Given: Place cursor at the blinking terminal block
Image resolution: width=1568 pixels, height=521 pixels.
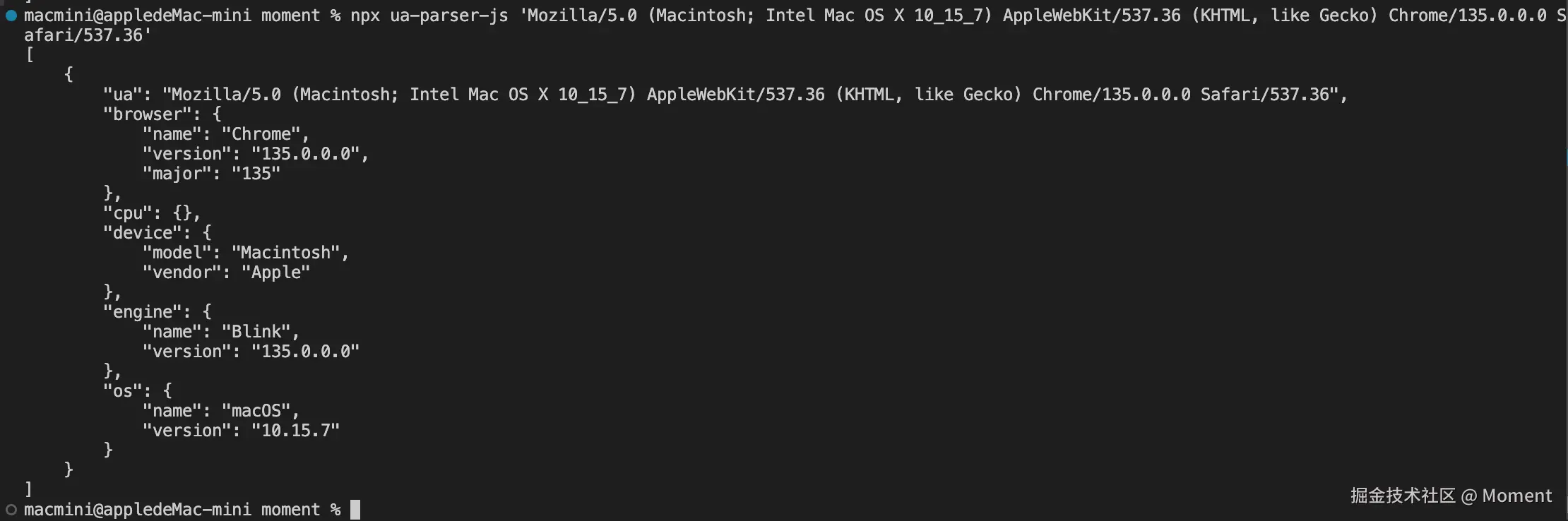Looking at the screenshot, I should point(355,509).
